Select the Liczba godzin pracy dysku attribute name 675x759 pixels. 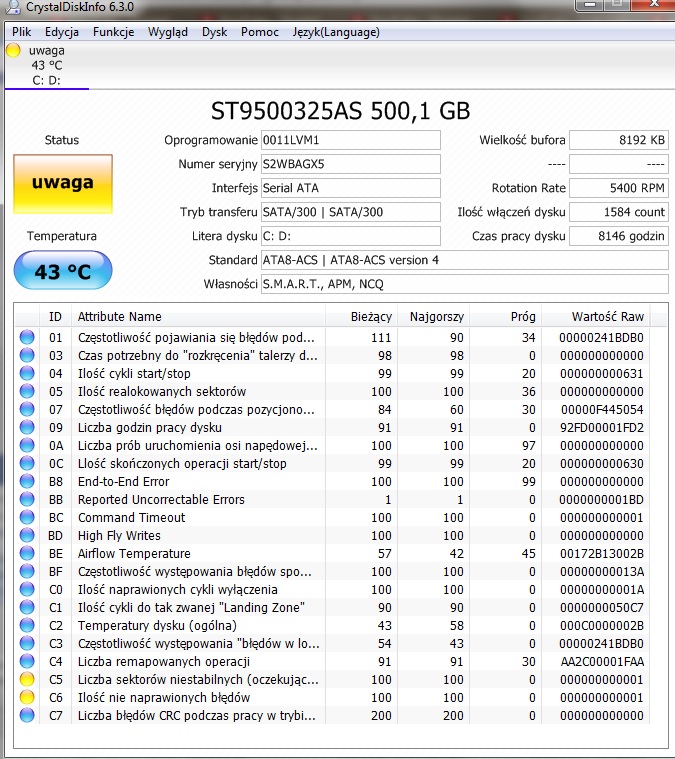pyautogui.click(x=150, y=427)
